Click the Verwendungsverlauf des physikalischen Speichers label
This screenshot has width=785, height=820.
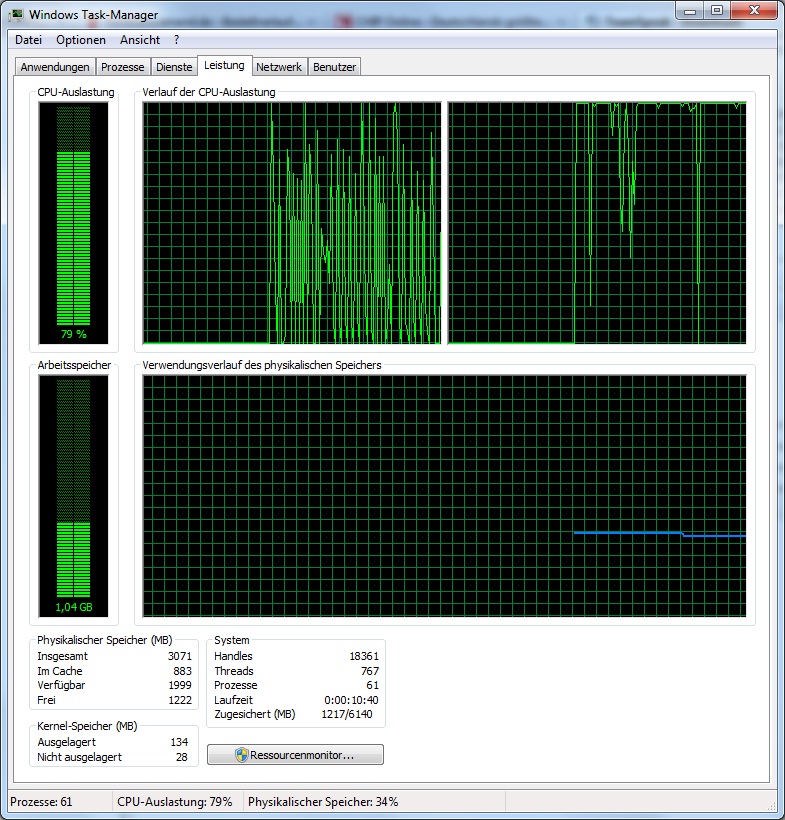[x=262, y=365]
